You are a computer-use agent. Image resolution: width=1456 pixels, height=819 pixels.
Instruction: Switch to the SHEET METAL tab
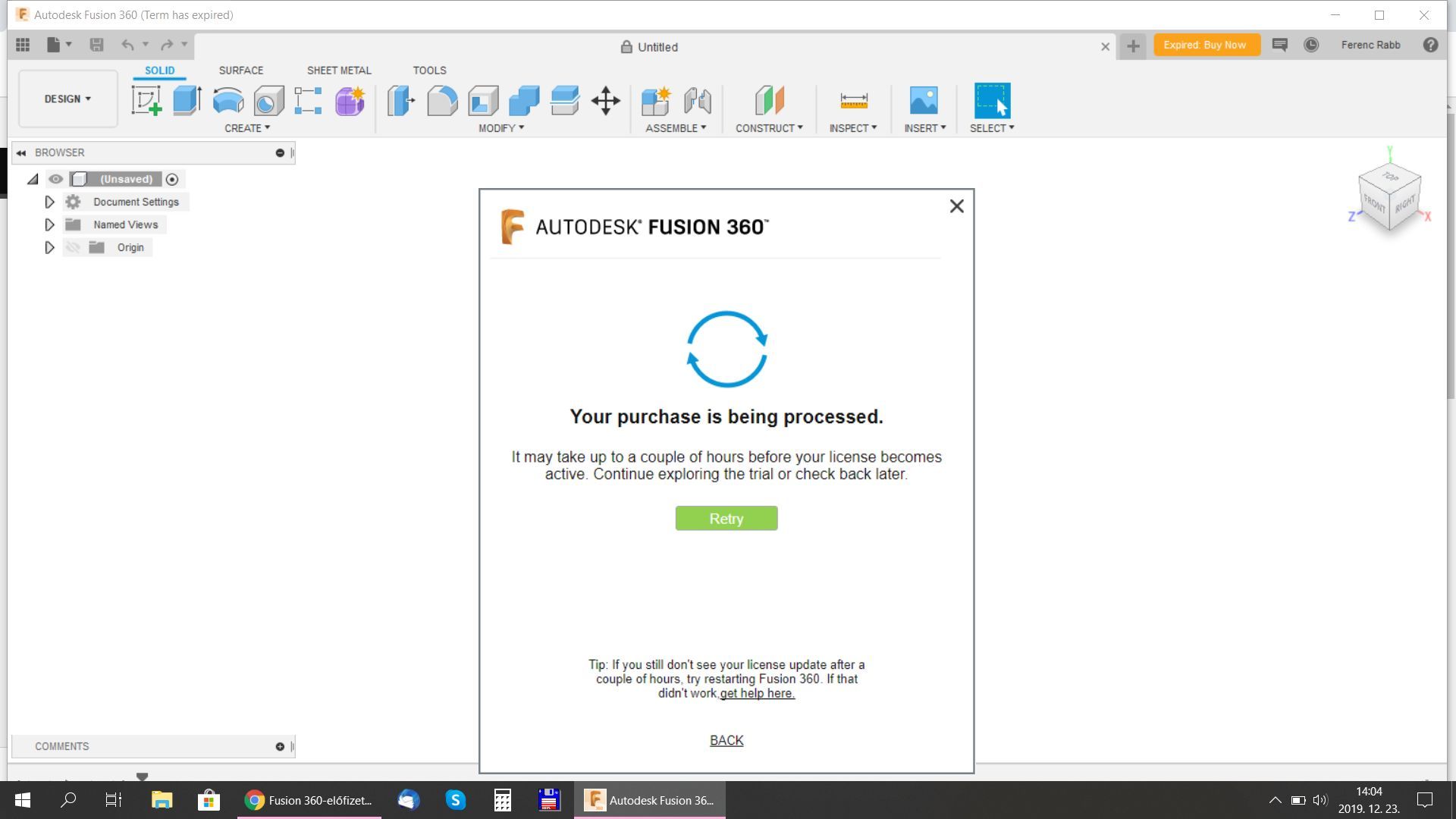(x=338, y=70)
